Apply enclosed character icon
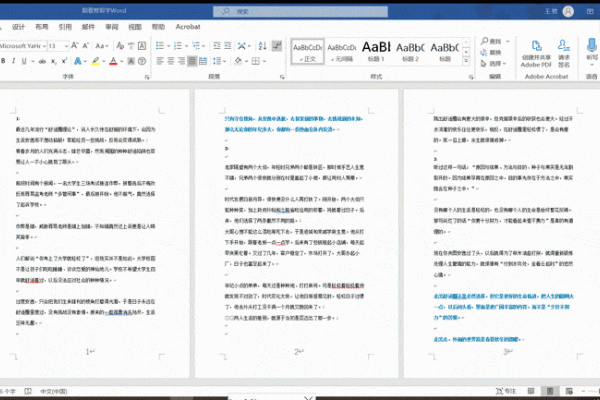The height and width of the screenshot is (400, 600). click(142, 61)
